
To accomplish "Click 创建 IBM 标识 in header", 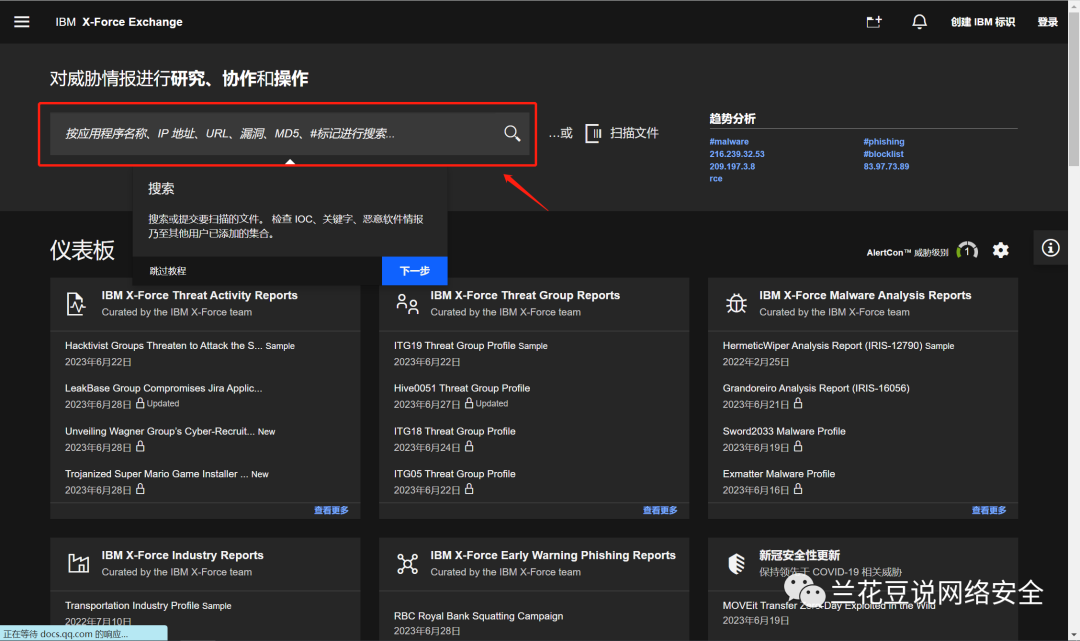I will pyautogui.click(x=983, y=22).
